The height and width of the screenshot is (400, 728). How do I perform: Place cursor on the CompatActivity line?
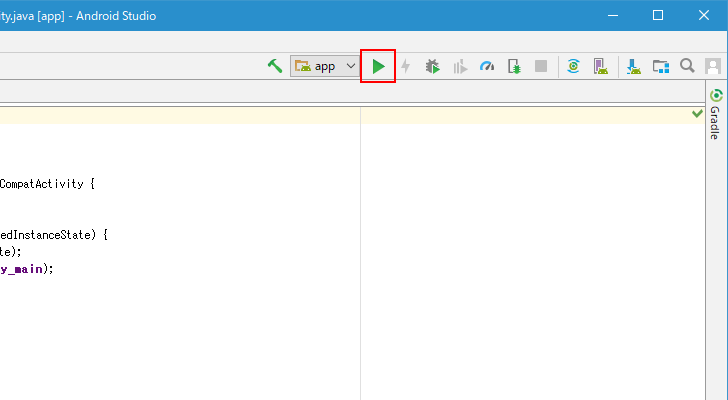tap(47, 184)
